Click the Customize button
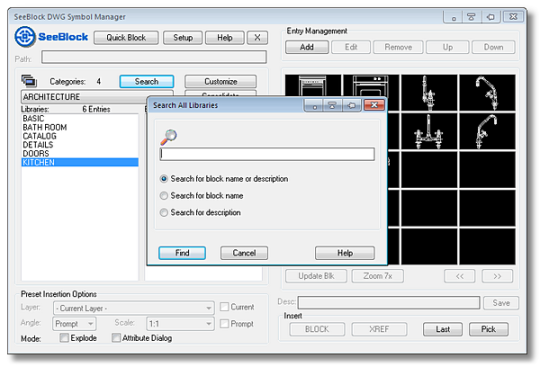540x367 pixels. point(221,82)
